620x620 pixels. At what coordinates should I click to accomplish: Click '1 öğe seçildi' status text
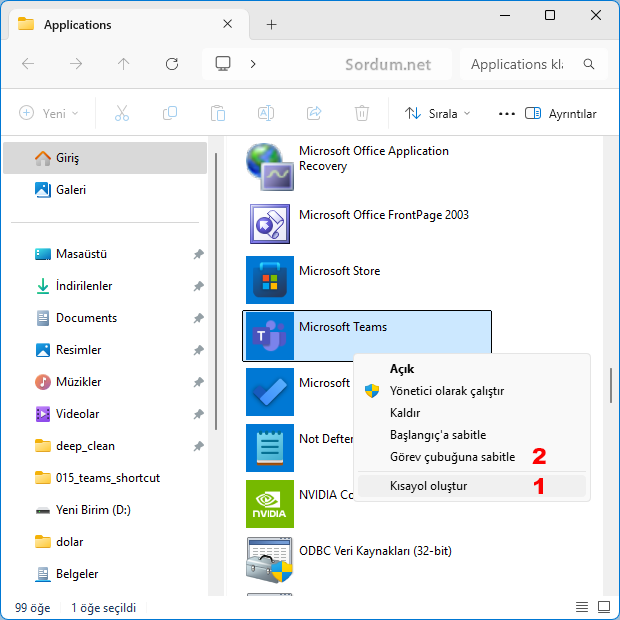pos(103,608)
